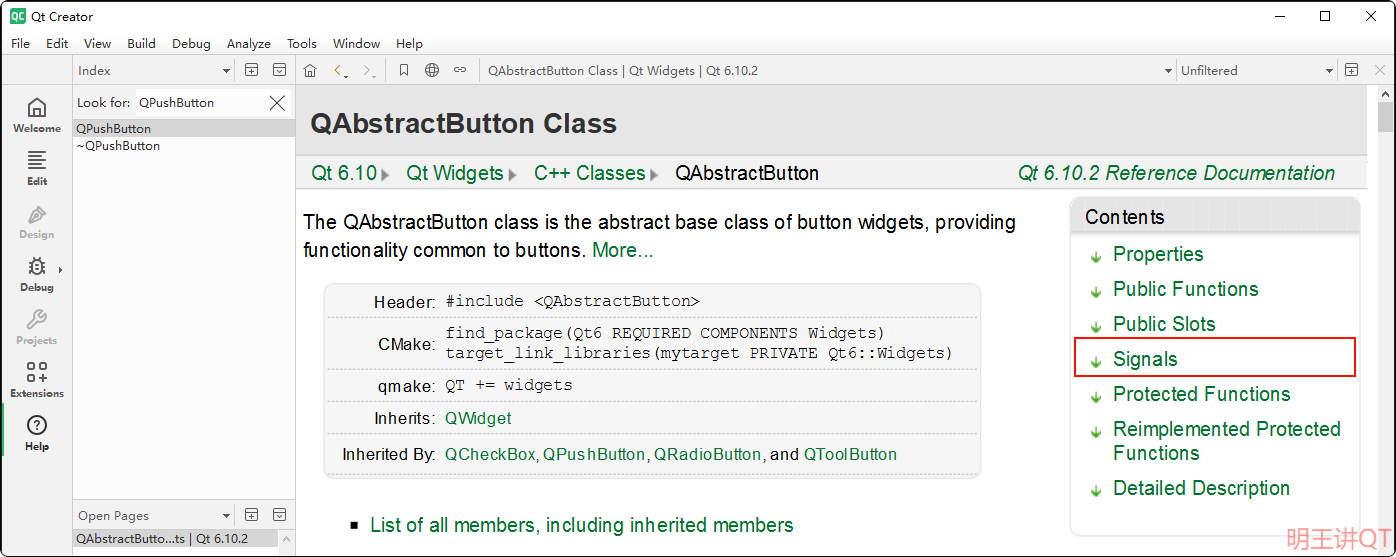Follow the Qt Widgets breadcrumb link
Viewport: 1396px width, 557px height.
pos(455,173)
